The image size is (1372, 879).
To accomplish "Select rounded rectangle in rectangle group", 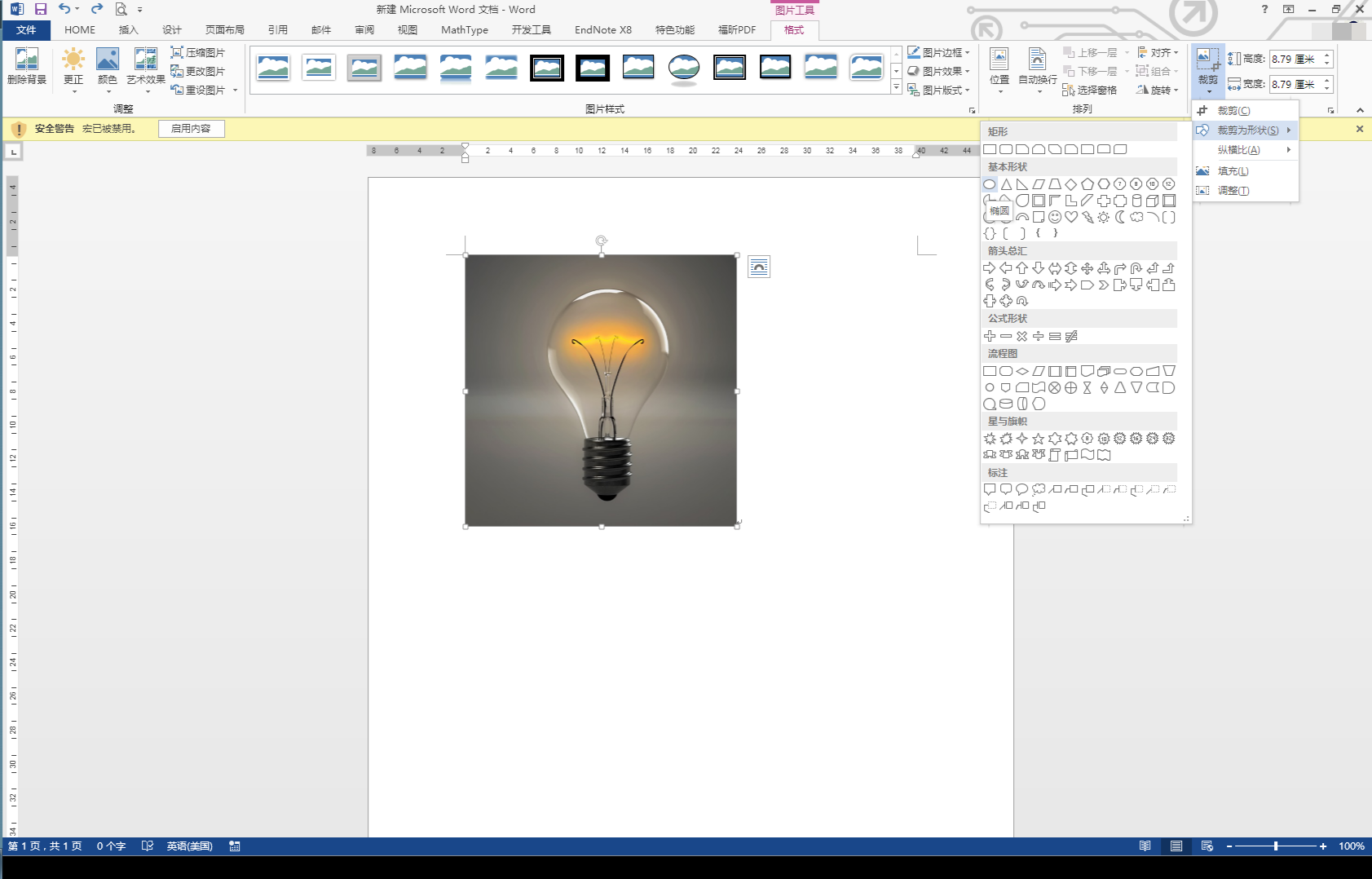I will (x=1006, y=149).
